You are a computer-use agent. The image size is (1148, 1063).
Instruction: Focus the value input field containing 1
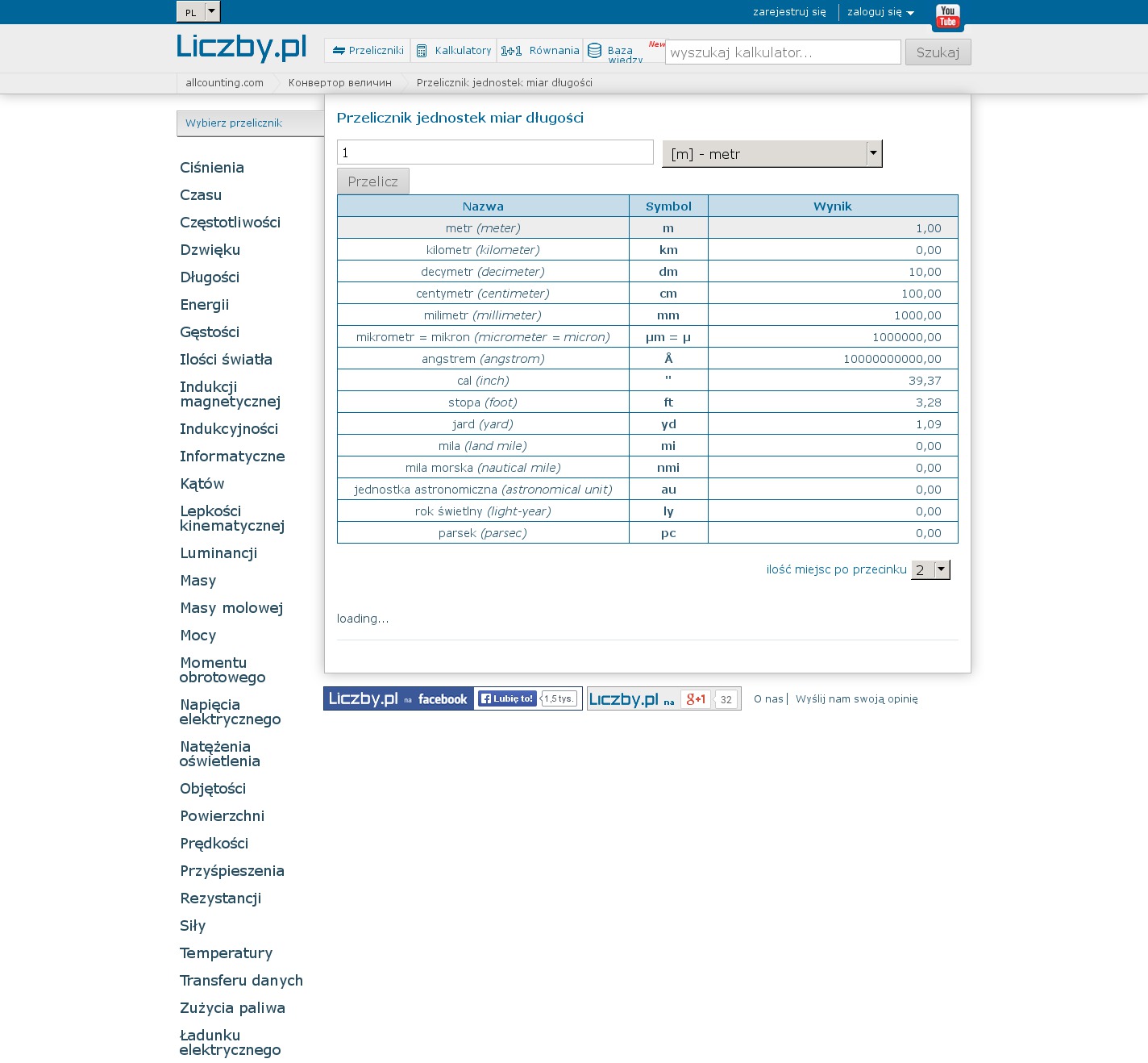(x=495, y=152)
